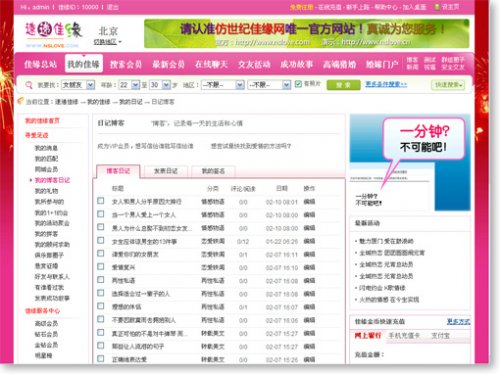Viewport: 500px width, 374px height.
Task: Open 搜索会员 from the navigation bar
Action: click(126, 64)
